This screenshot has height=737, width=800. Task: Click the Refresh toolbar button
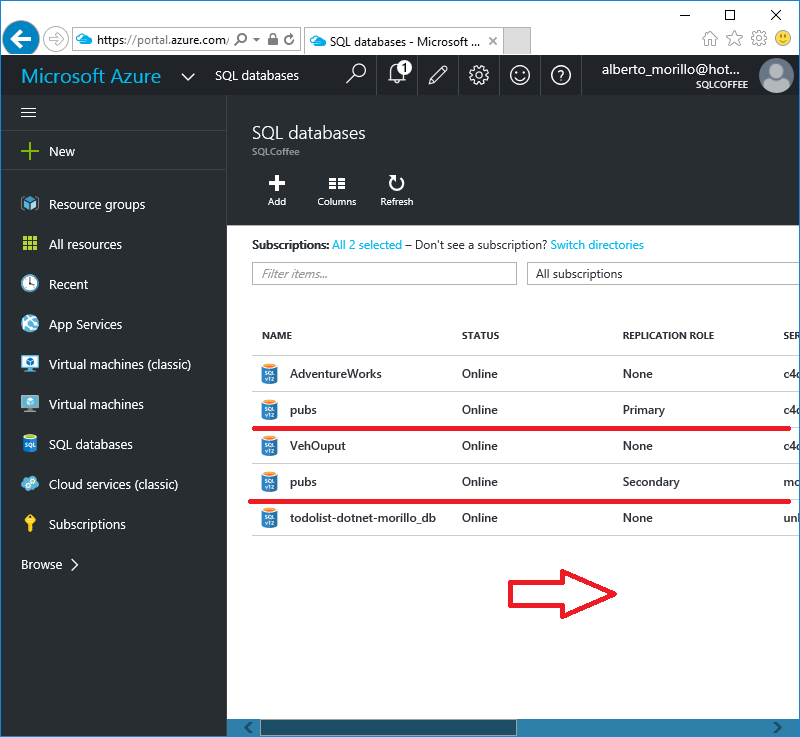(x=396, y=190)
